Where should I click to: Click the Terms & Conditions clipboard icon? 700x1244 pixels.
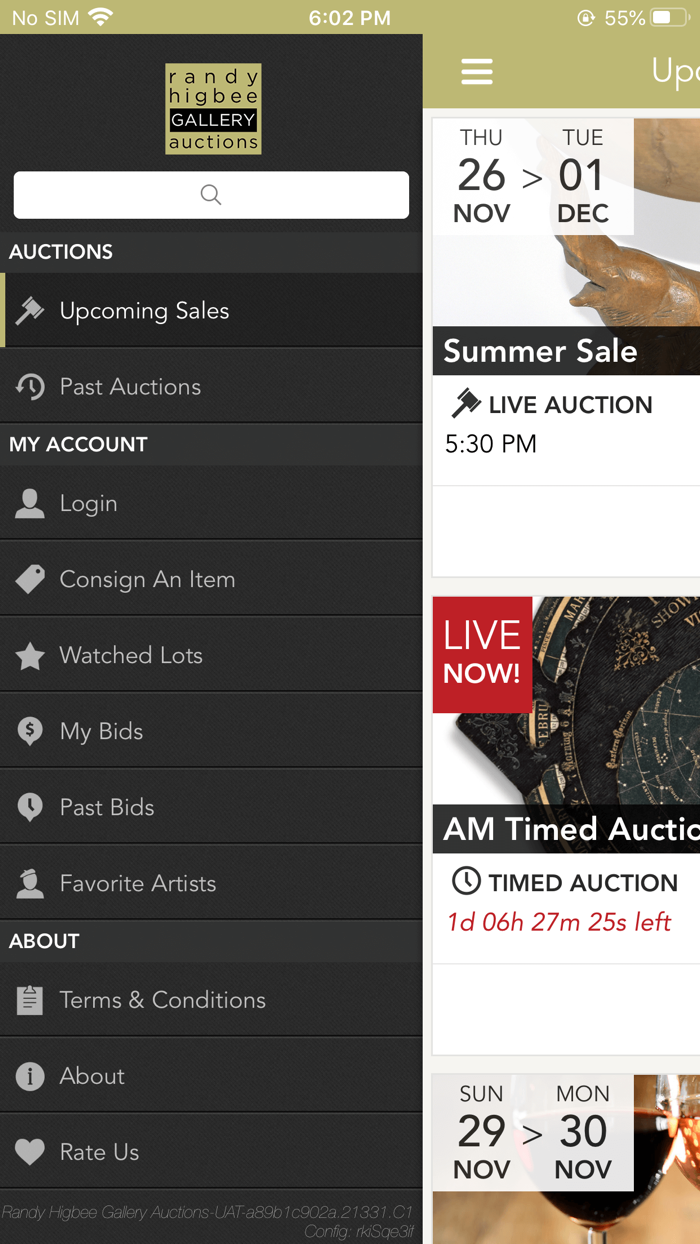click(x=30, y=1000)
